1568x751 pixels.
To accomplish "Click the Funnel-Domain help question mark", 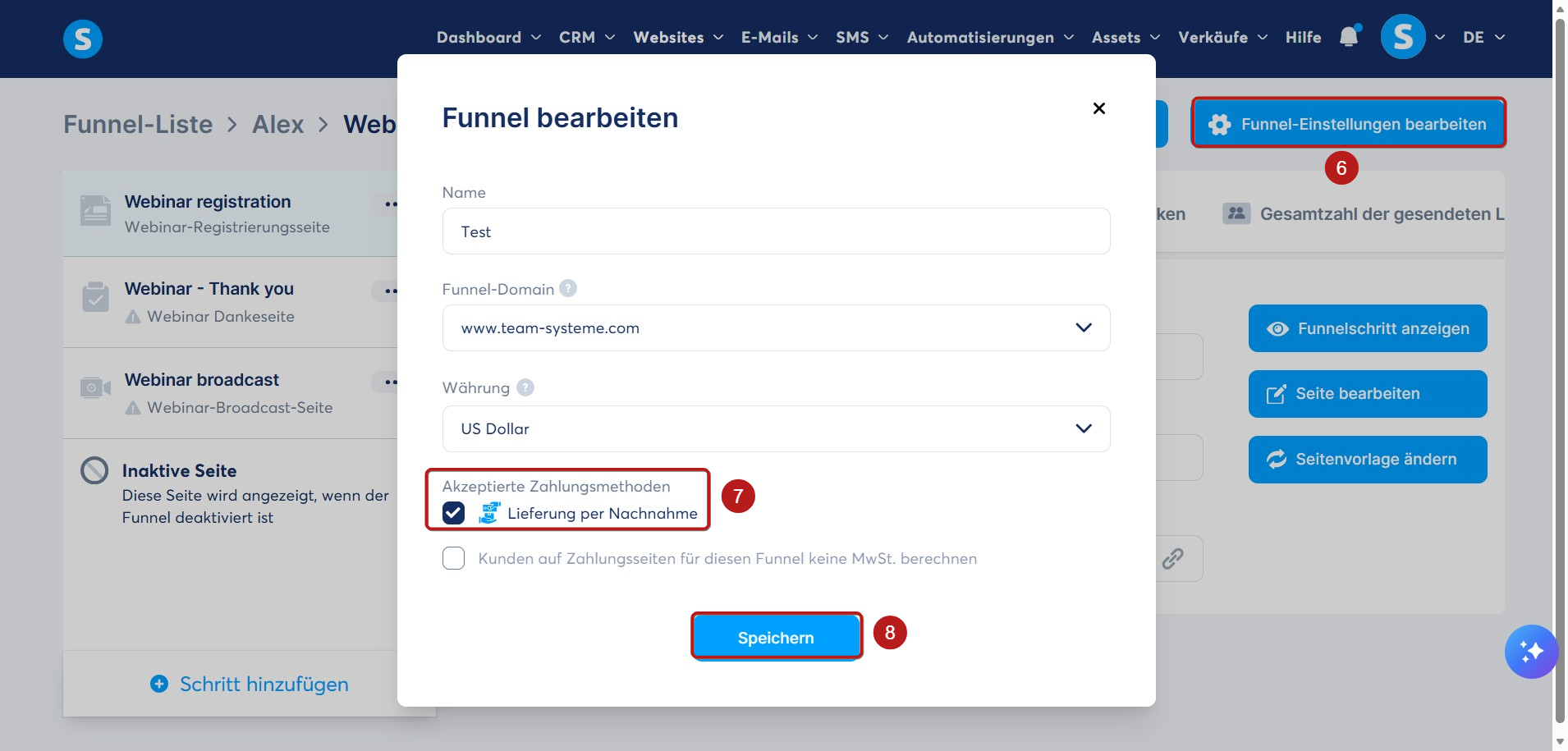I will tap(568, 288).
